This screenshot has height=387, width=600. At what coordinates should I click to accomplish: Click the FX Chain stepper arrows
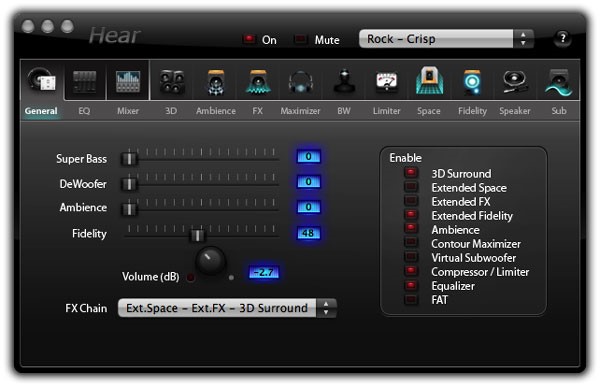(x=326, y=308)
